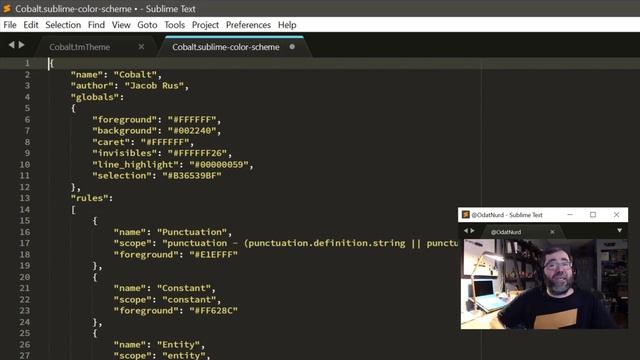Screen dimensions: 640x360
Task: Open tab dropdown arrow in @OdatNurd window
Action: tap(620, 231)
